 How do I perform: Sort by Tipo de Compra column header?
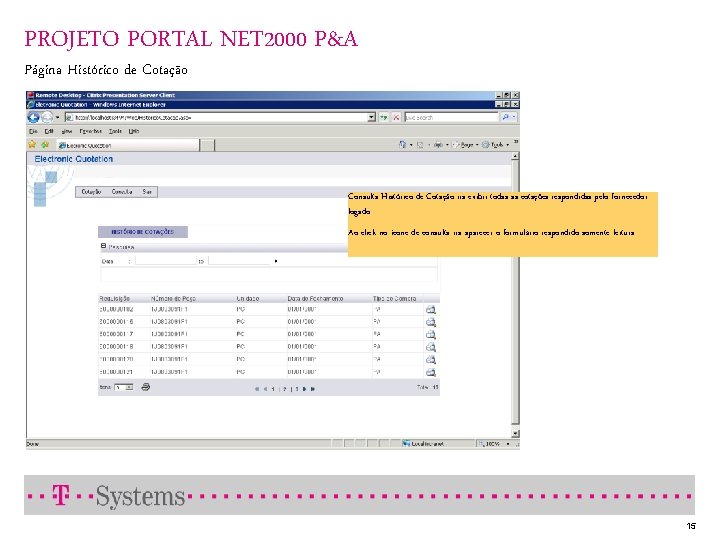tap(394, 298)
